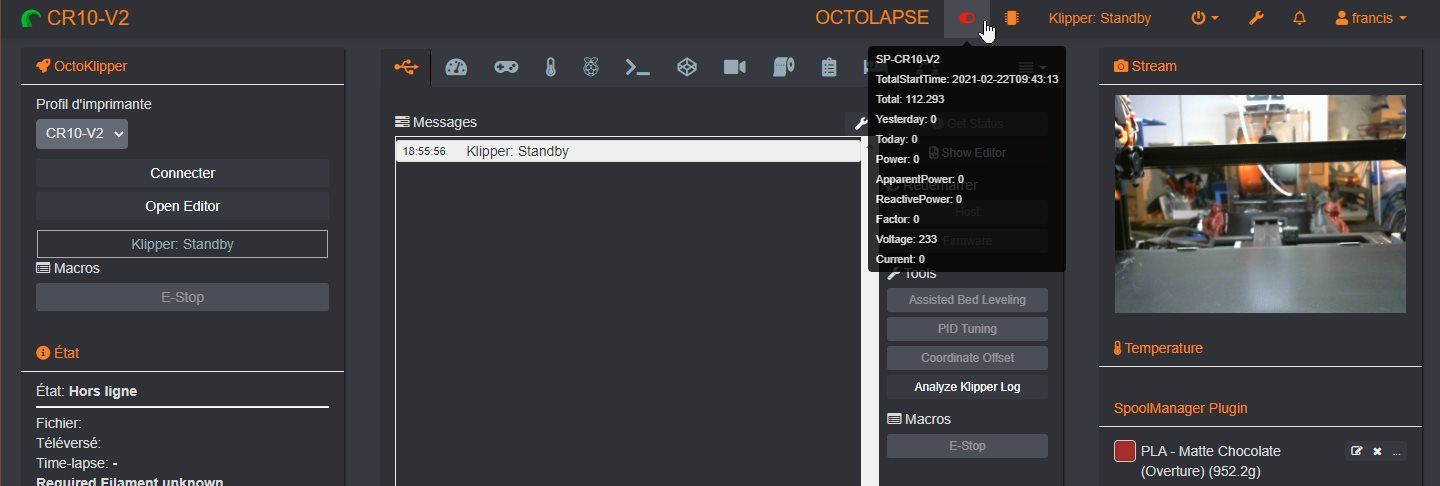Image resolution: width=1440 pixels, height=486 pixels.
Task: Click the sidebar E-Stop macro button
Action: [x=182, y=297]
